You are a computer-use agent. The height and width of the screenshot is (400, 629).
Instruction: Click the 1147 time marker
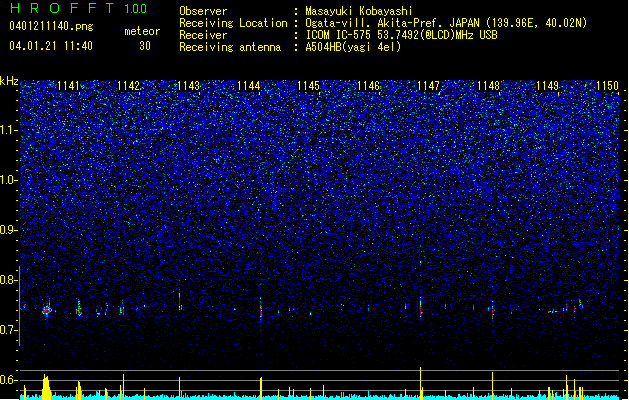(x=428, y=86)
